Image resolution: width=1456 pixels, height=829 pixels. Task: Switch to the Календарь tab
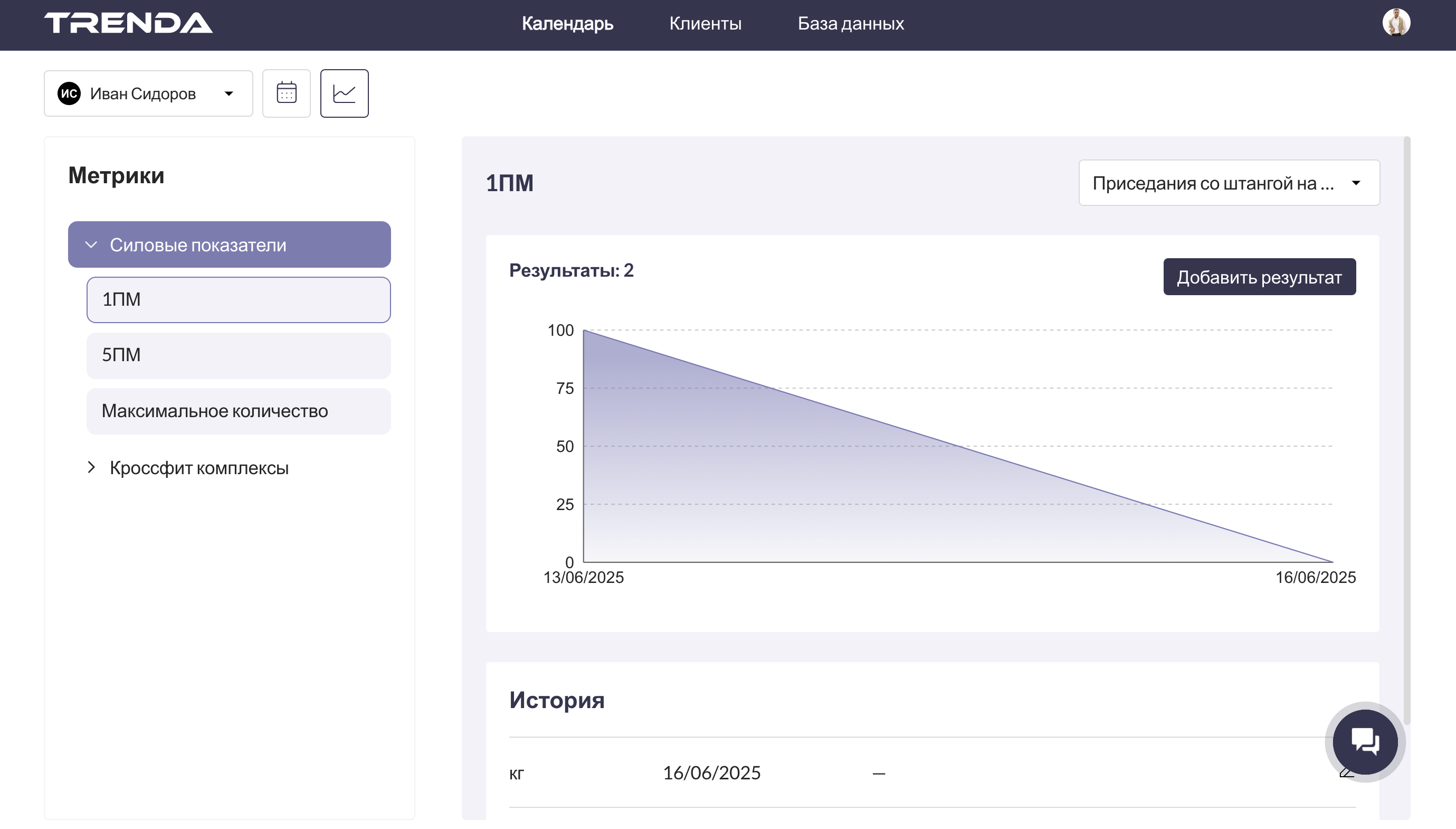(567, 23)
